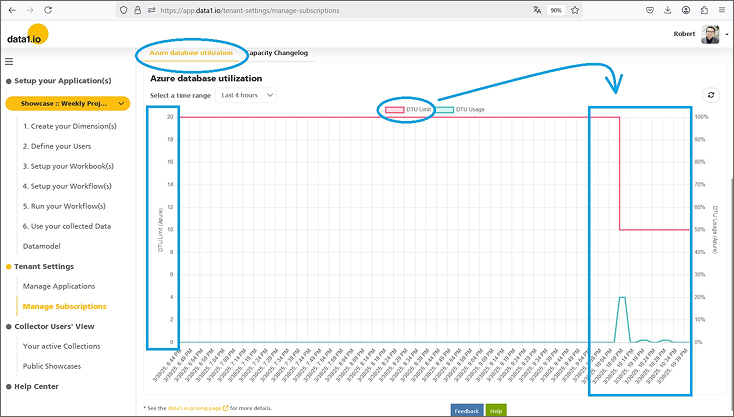
Task: Refresh the utilization chart
Action: coord(711,95)
